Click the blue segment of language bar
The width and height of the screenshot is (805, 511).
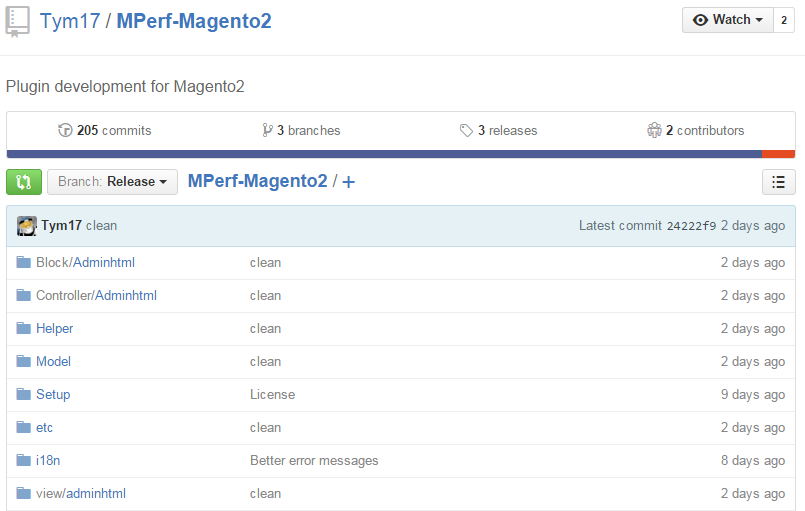point(384,154)
